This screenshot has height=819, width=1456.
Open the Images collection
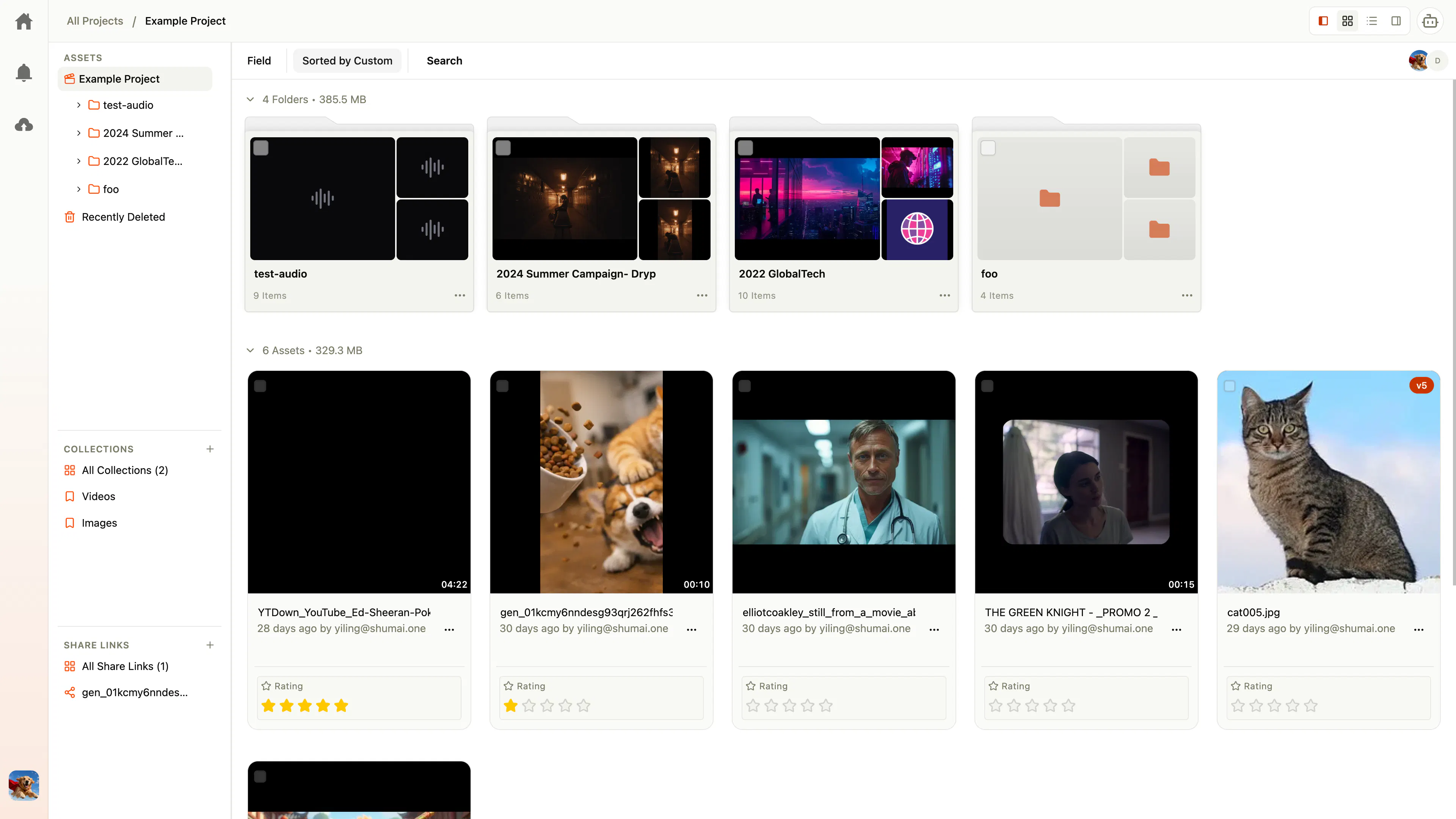point(91,523)
